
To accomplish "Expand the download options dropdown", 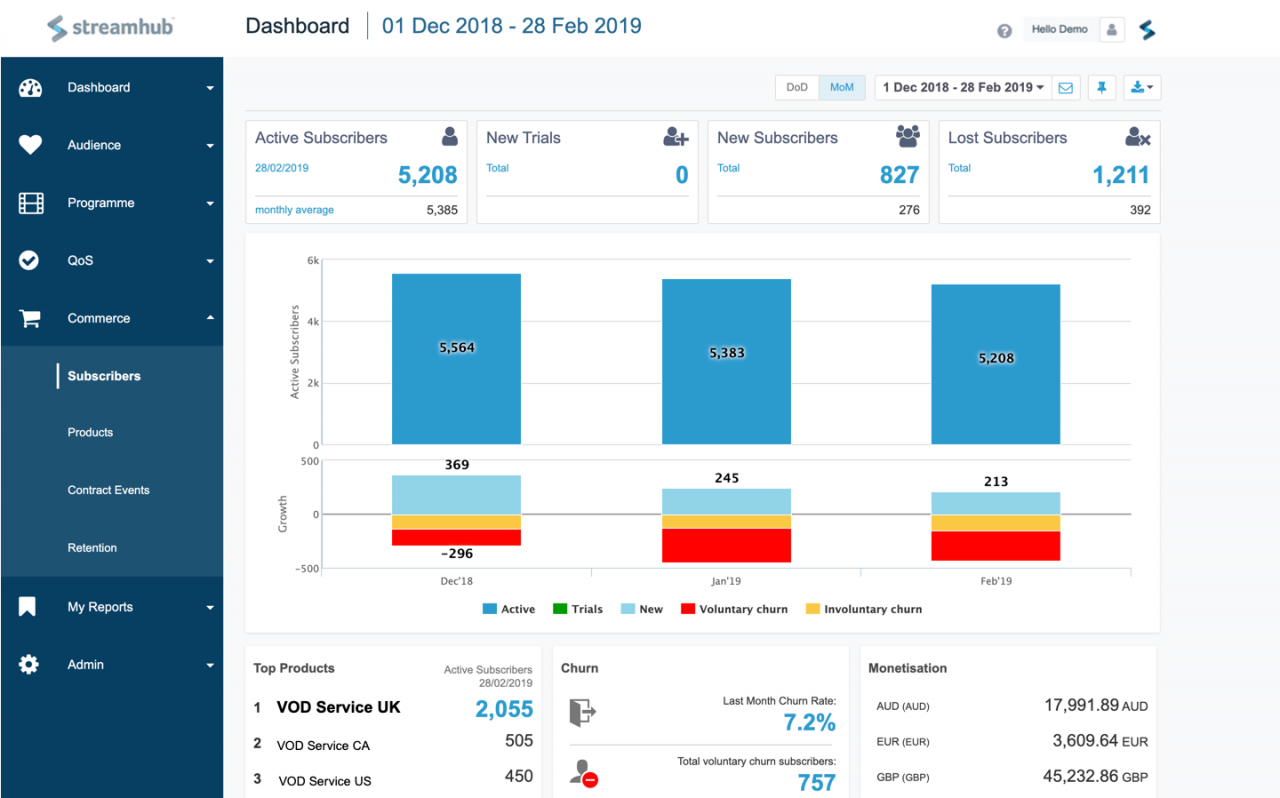I will coord(1141,87).
